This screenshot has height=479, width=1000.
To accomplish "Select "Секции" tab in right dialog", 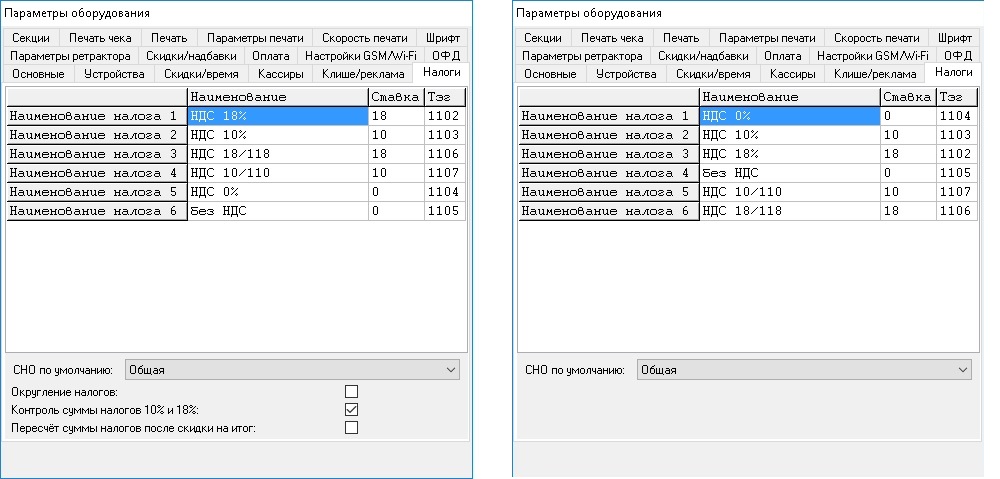I will [543, 38].
